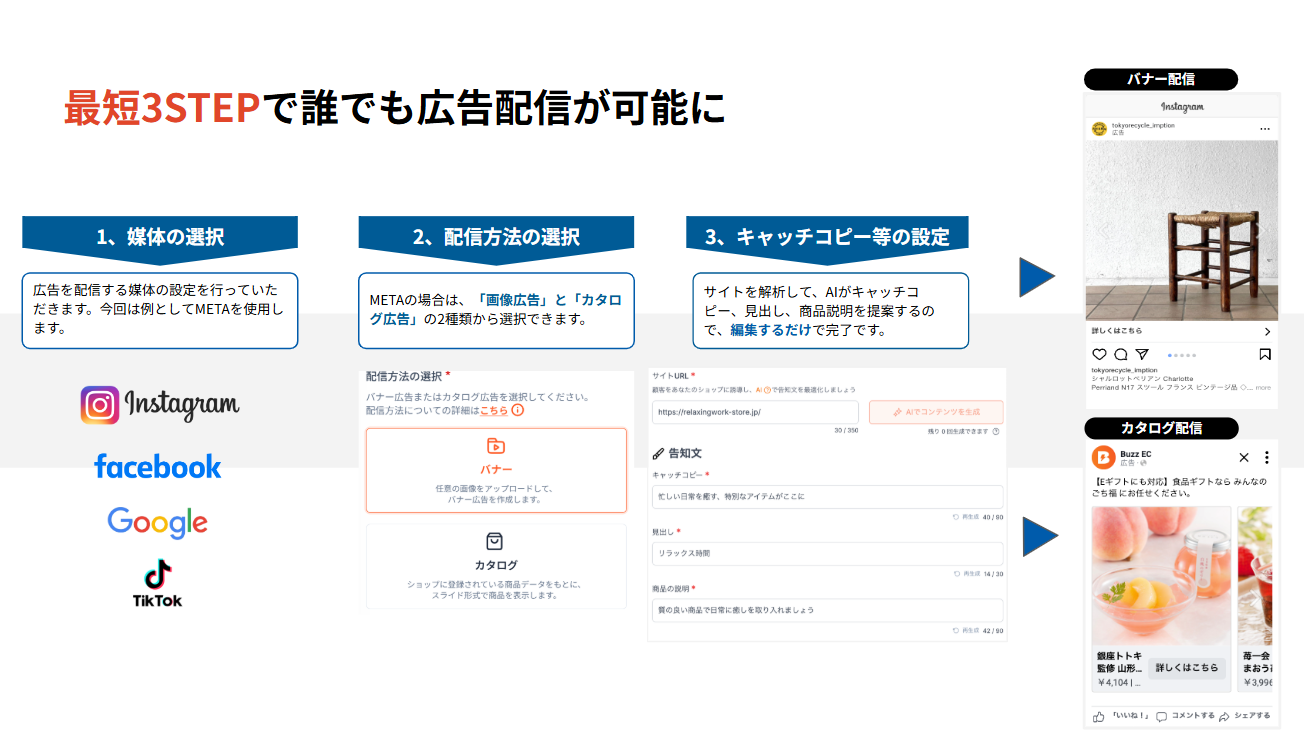The height and width of the screenshot is (741, 1304).
Task: Click 再生成 under the 商品の説明 field
Action: click(965, 631)
